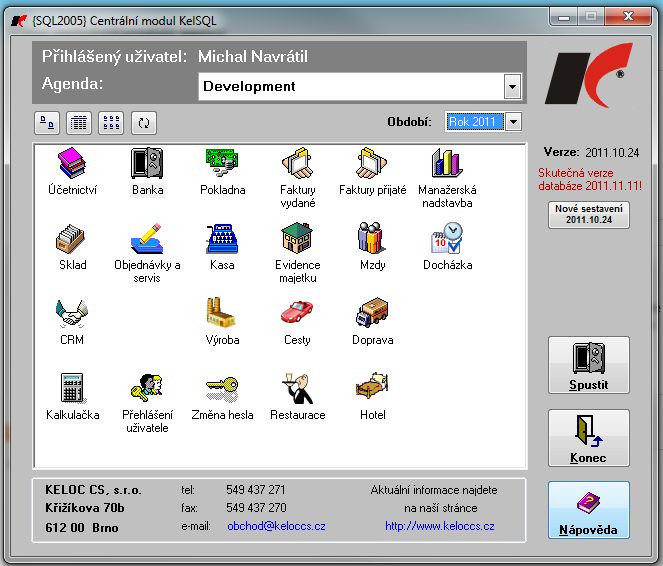Open the Hotel bed module

(372, 396)
